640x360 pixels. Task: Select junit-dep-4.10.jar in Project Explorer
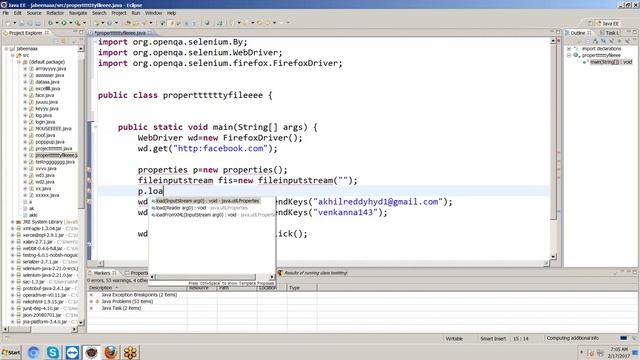[41, 309]
